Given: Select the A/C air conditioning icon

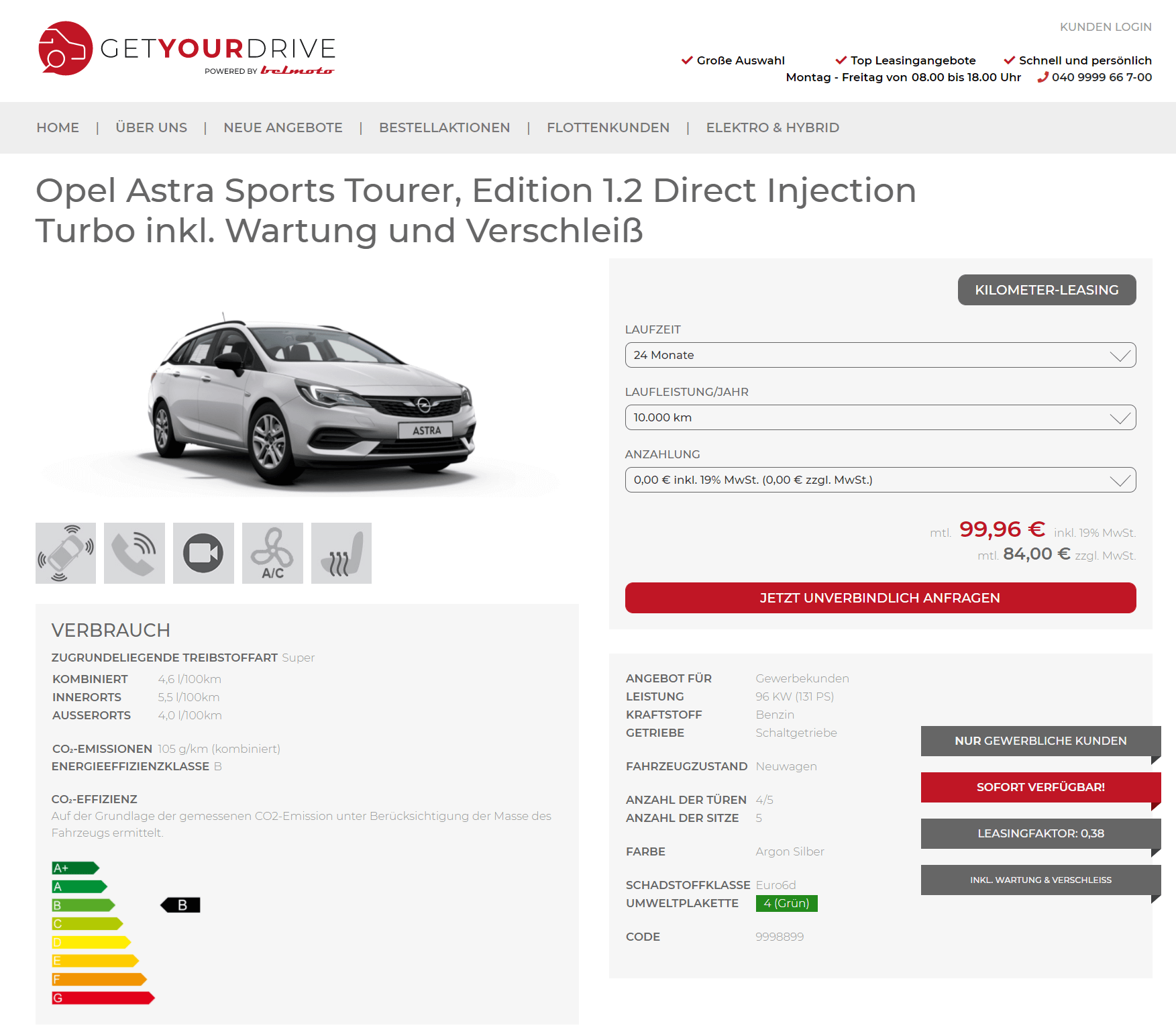Looking at the screenshot, I should point(272,553).
